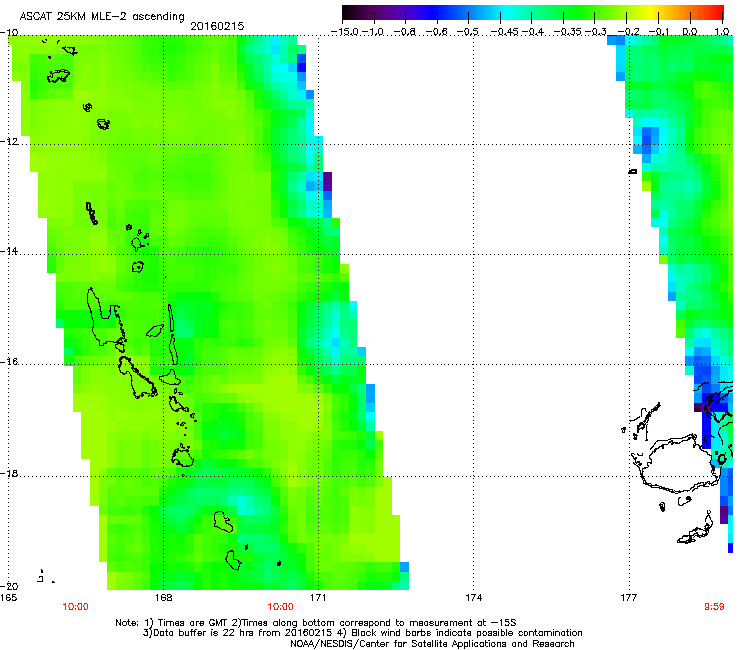Click the longitude axis label '177'
Viewport: 740px width, 650px height.
click(x=629, y=598)
